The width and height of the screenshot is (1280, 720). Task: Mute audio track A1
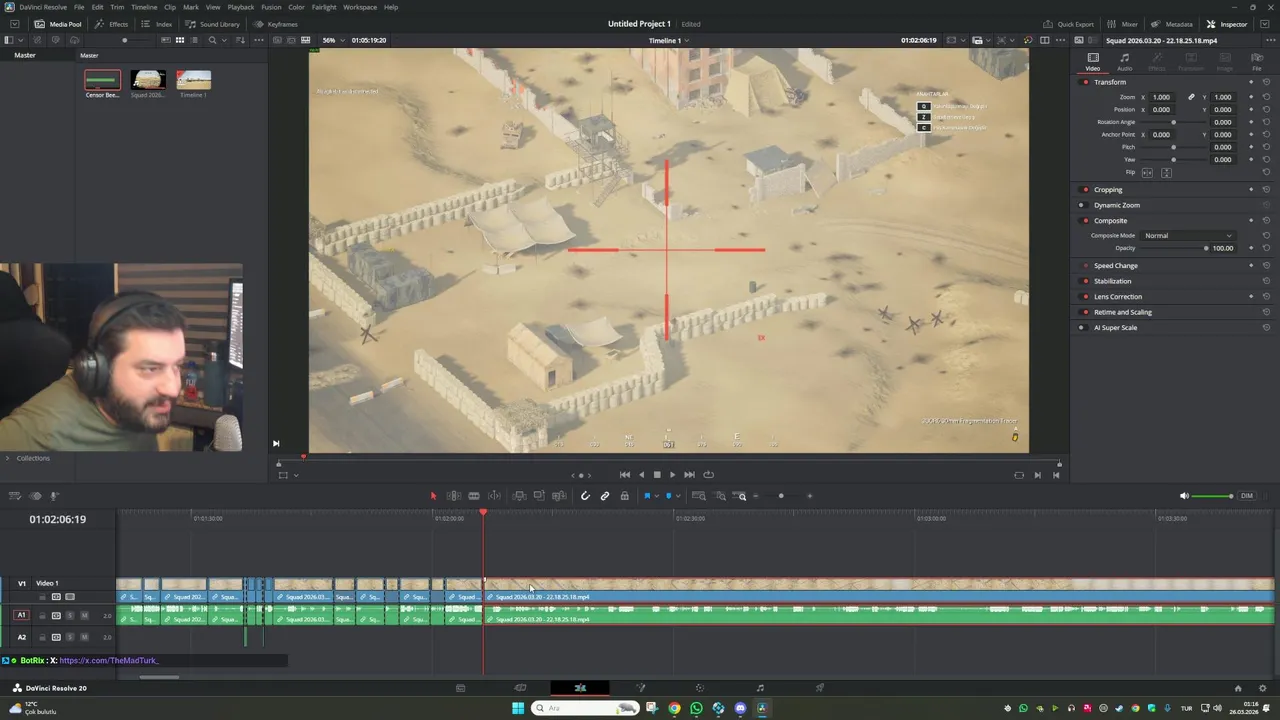point(84,616)
